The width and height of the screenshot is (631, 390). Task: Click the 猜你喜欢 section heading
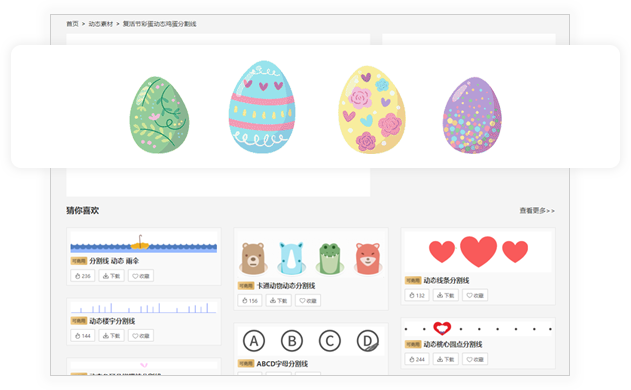(82, 210)
